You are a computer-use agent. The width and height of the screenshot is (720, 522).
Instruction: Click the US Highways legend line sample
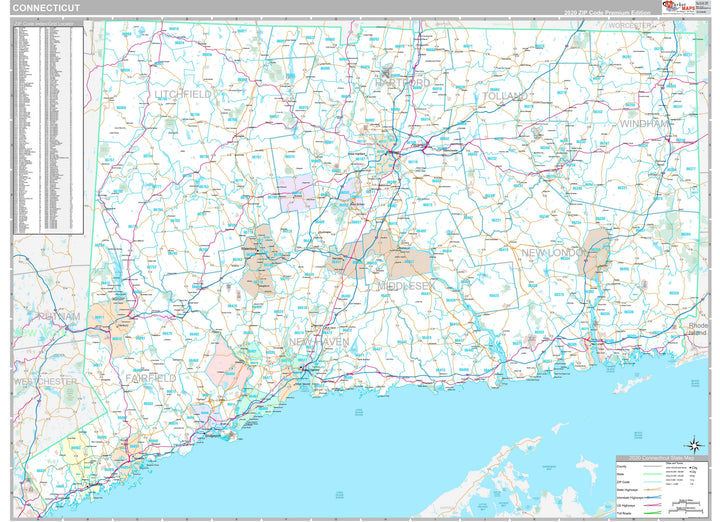tap(652, 505)
